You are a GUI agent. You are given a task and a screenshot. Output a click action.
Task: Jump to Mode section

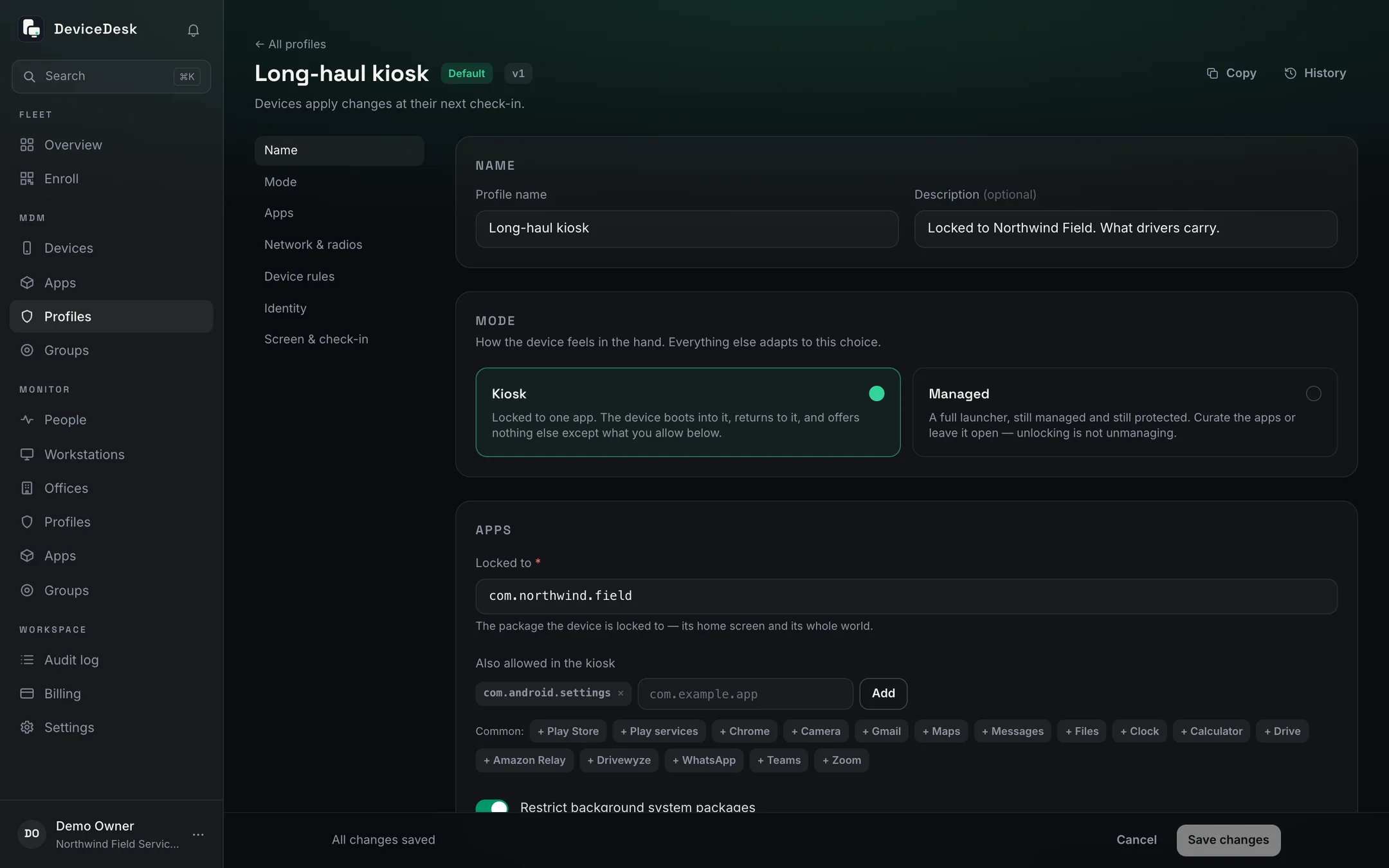pos(340,182)
